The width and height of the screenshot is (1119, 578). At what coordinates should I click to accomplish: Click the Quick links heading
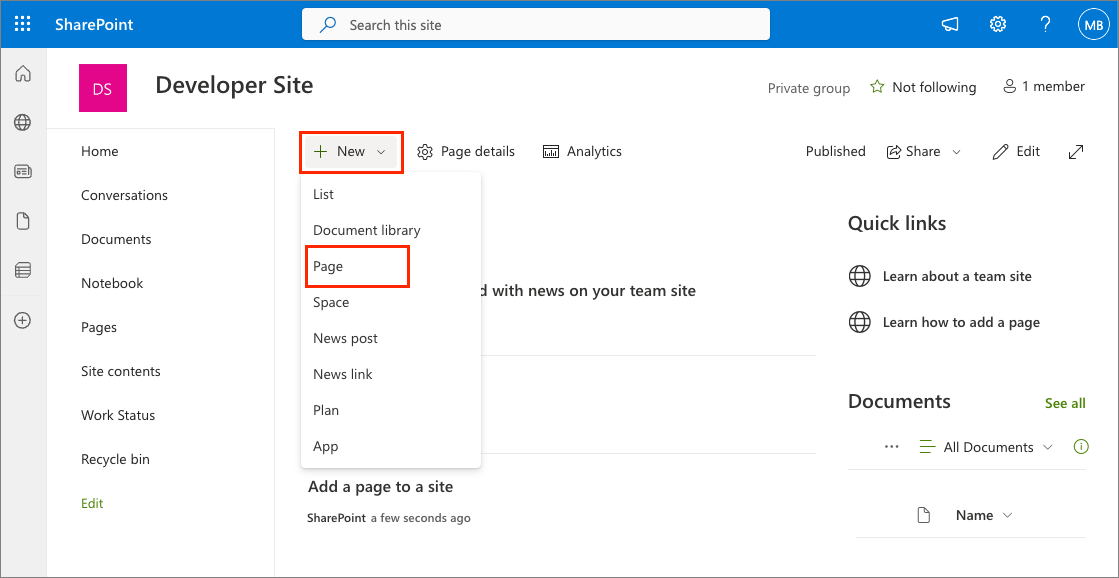897,223
